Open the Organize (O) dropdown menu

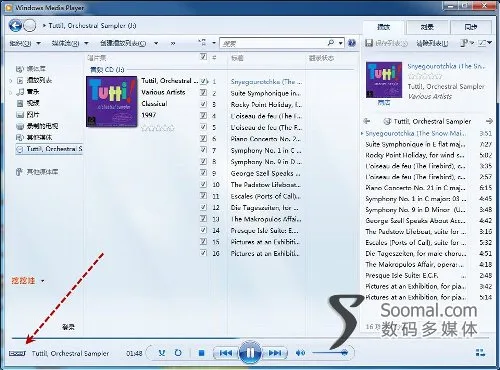coord(25,43)
